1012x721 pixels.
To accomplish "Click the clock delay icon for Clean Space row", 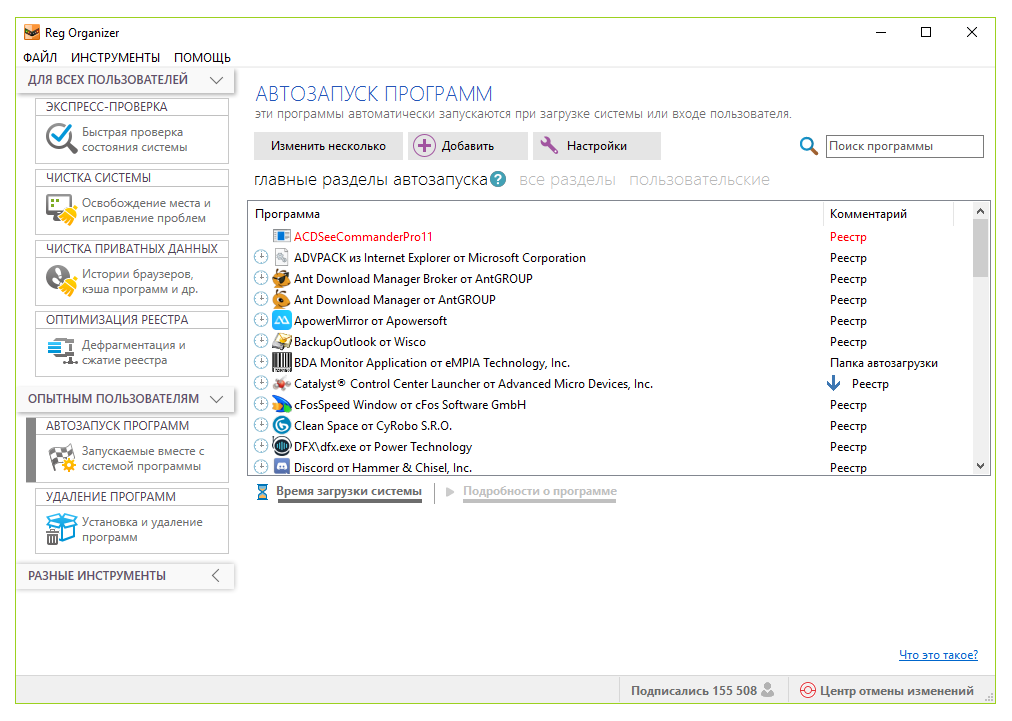I will click(261, 425).
